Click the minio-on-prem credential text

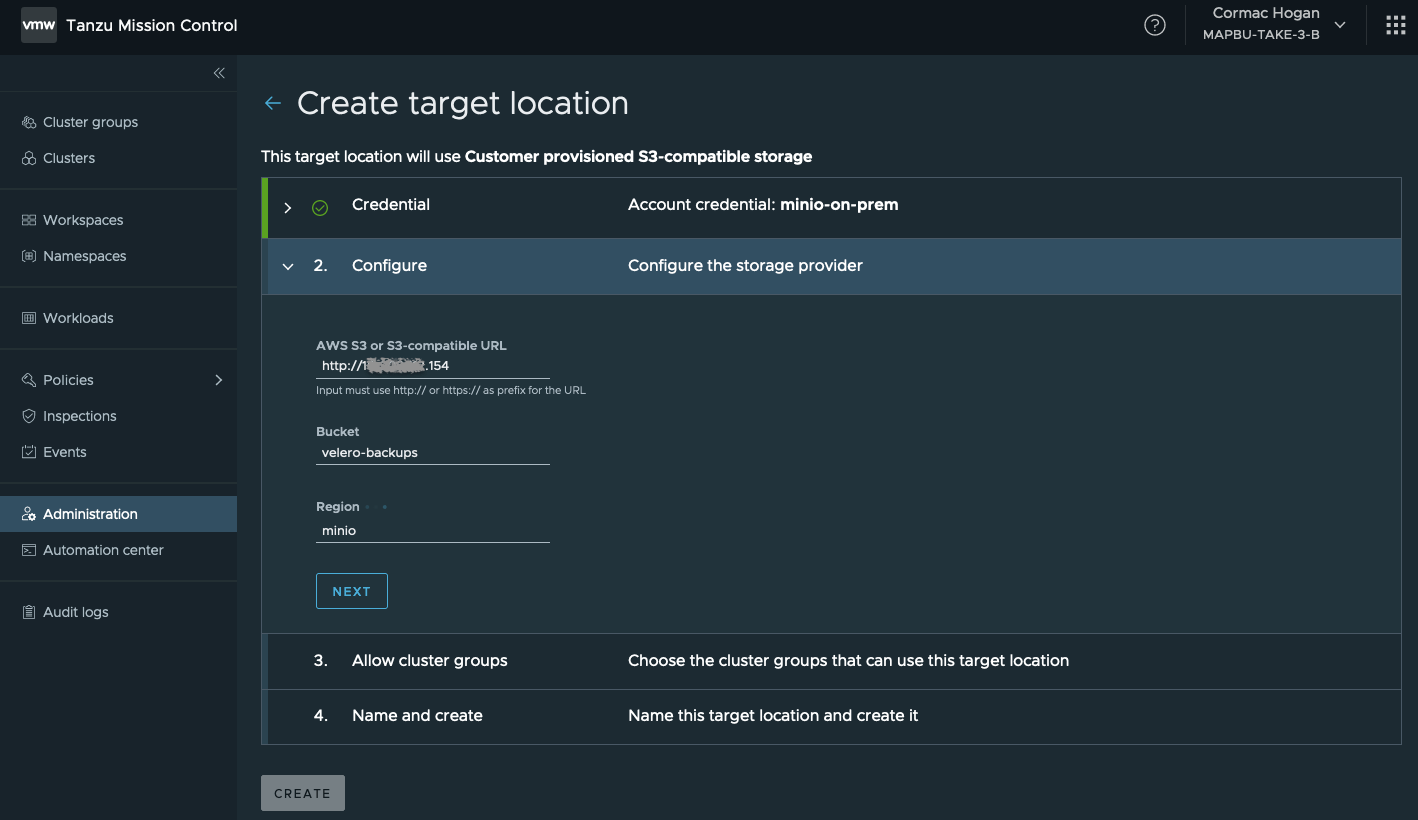point(839,205)
